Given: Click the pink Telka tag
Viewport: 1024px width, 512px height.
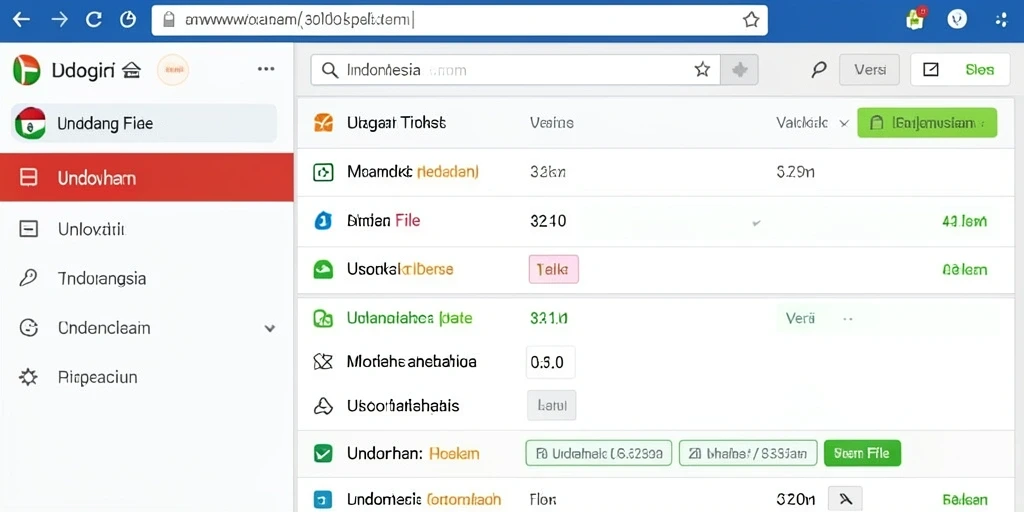Looking at the screenshot, I should point(554,269).
